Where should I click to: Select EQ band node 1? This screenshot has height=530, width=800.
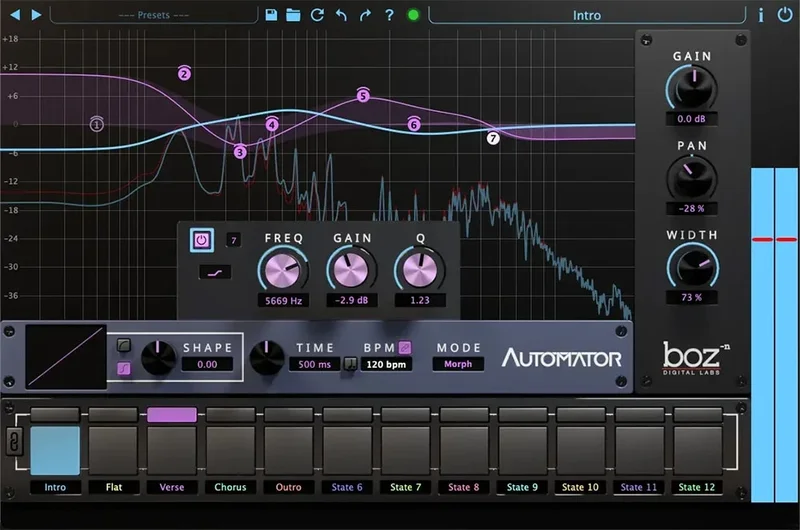click(x=96, y=124)
